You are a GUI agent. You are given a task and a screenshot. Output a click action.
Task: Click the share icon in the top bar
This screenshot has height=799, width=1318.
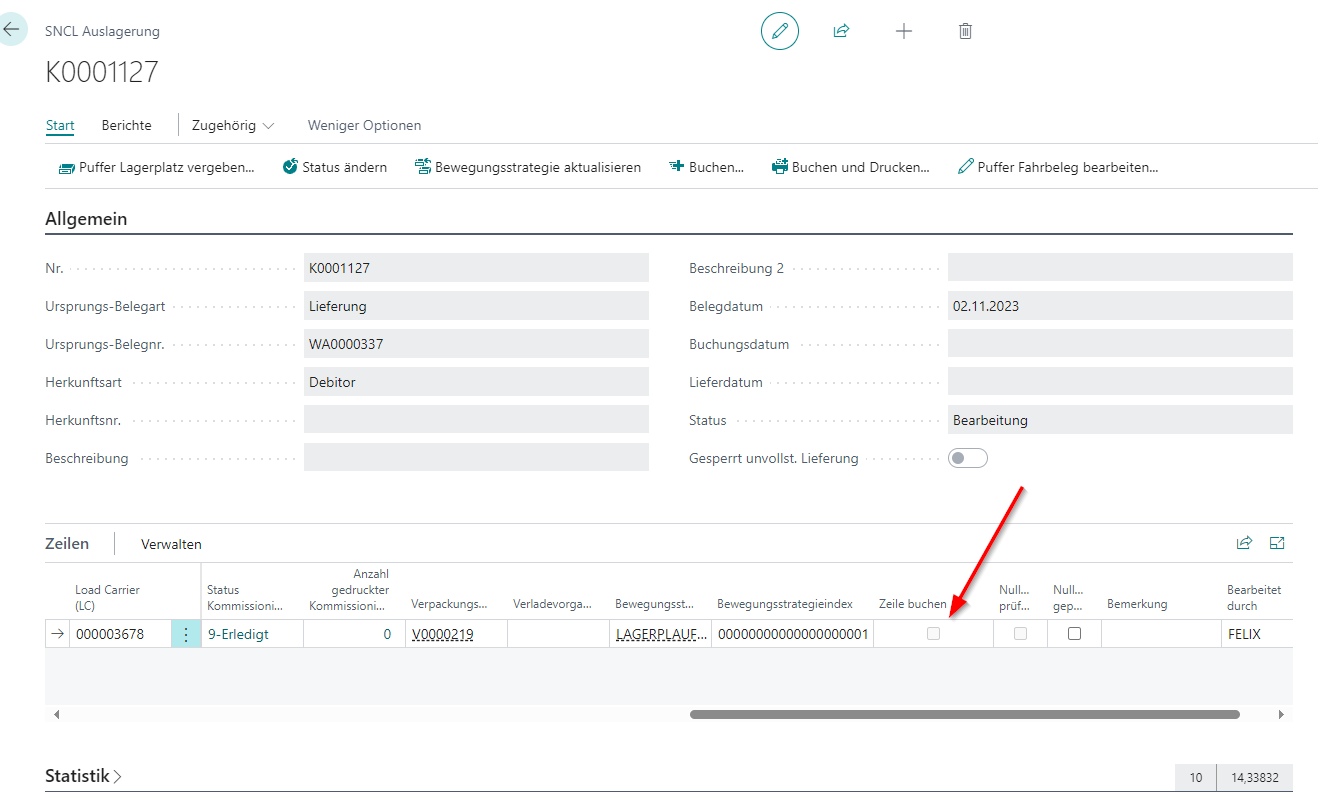pos(841,30)
